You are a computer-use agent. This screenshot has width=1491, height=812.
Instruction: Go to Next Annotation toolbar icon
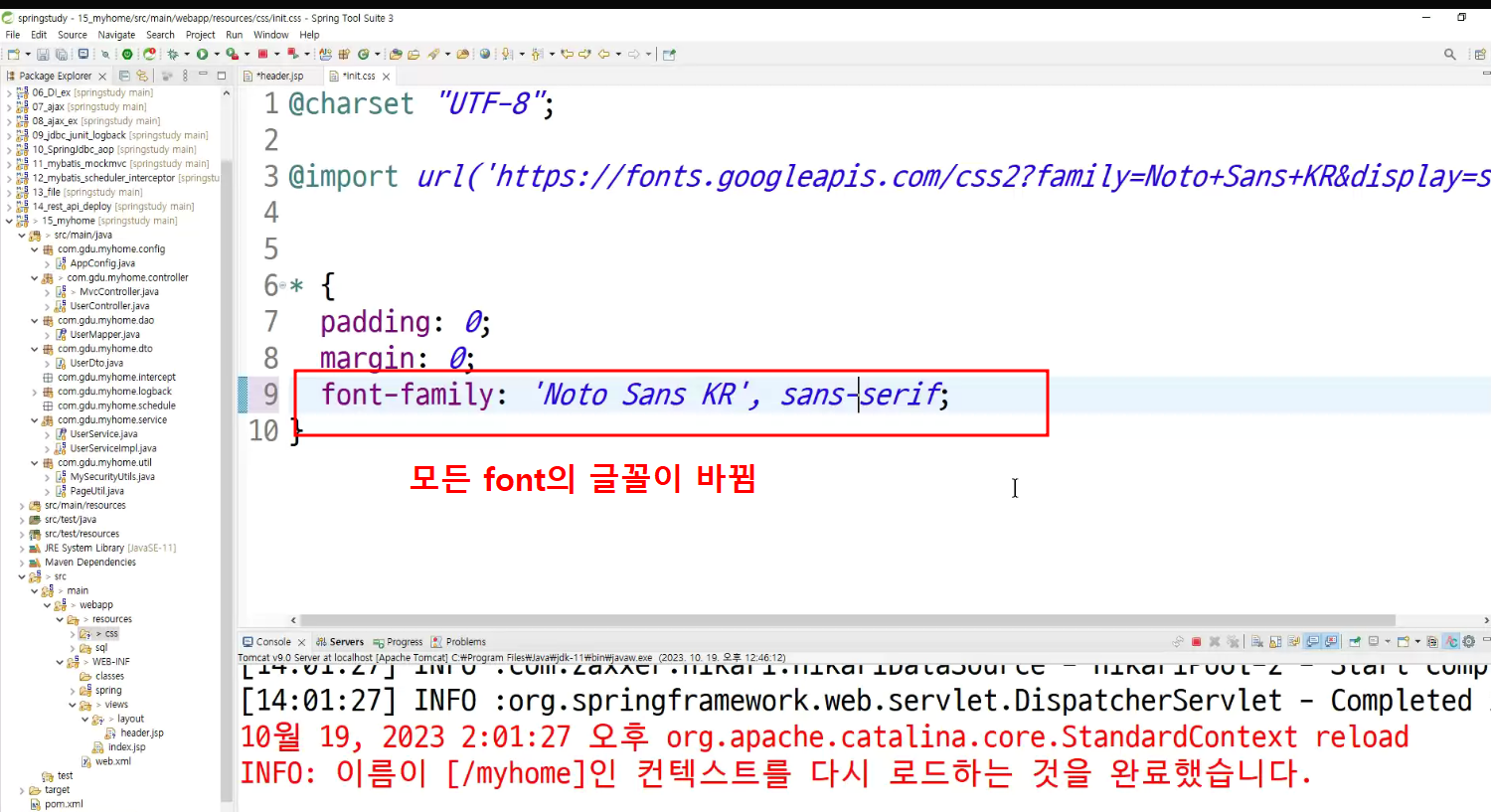tap(507, 54)
